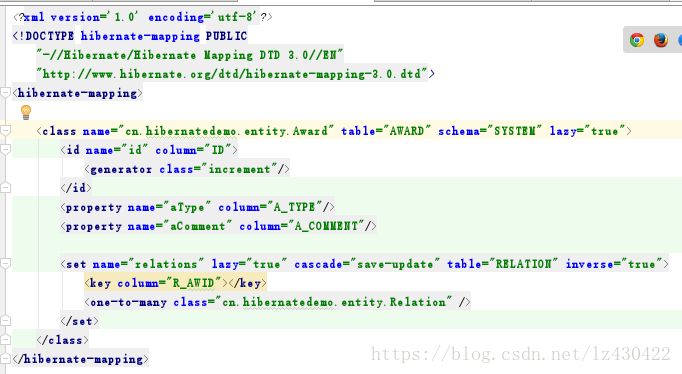Click cn.hibernatedemo.entity.Relation class value
This screenshot has width=682, height=374.
(x=334, y=302)
